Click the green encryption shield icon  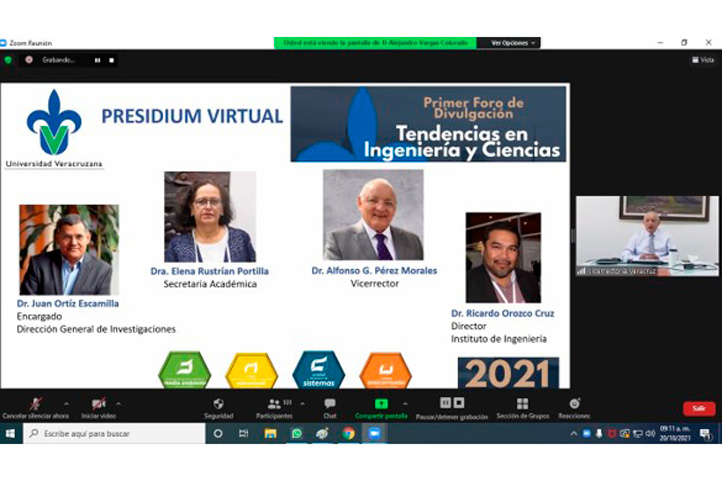point(9,60)
